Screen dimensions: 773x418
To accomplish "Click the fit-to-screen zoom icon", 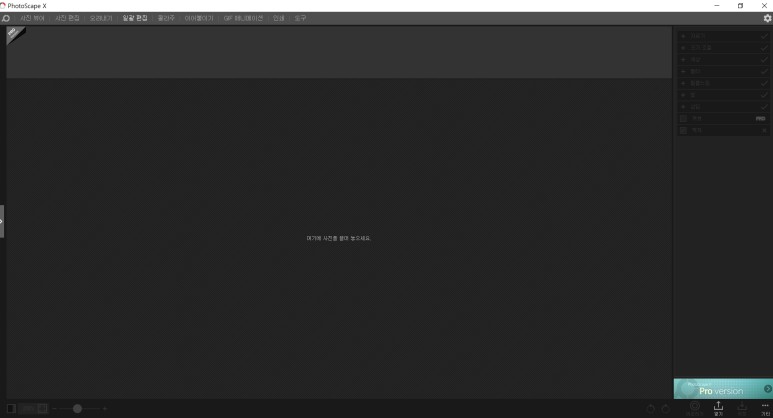I will 43,409.
